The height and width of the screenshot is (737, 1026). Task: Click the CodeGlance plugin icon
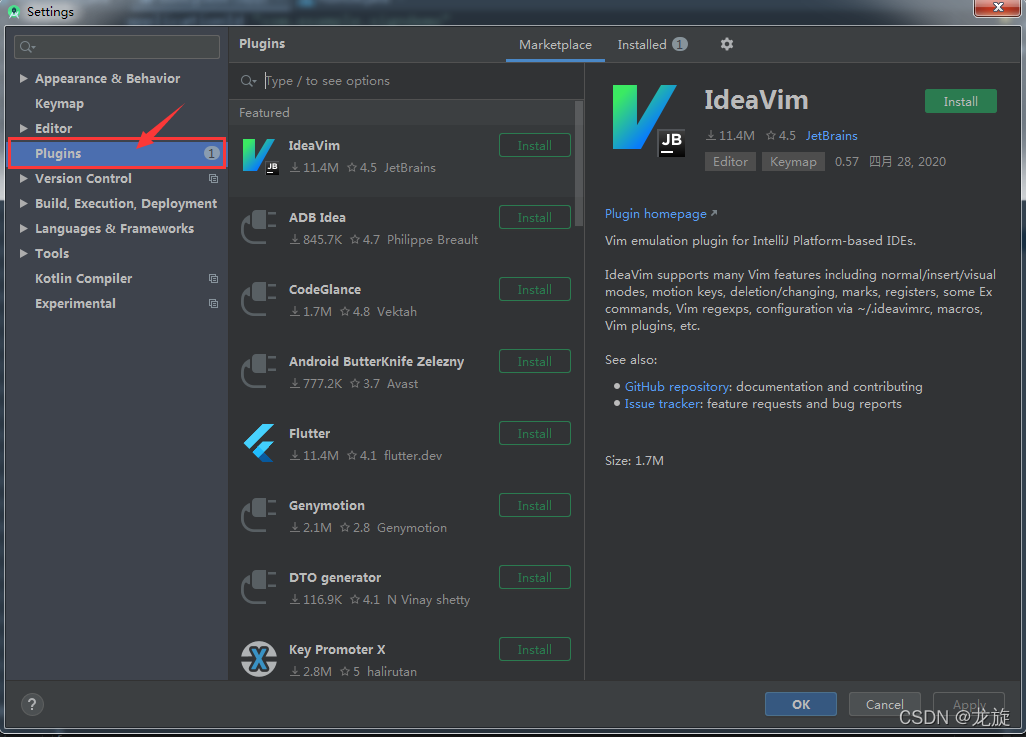pyautogui.click(x=260, y=300)
